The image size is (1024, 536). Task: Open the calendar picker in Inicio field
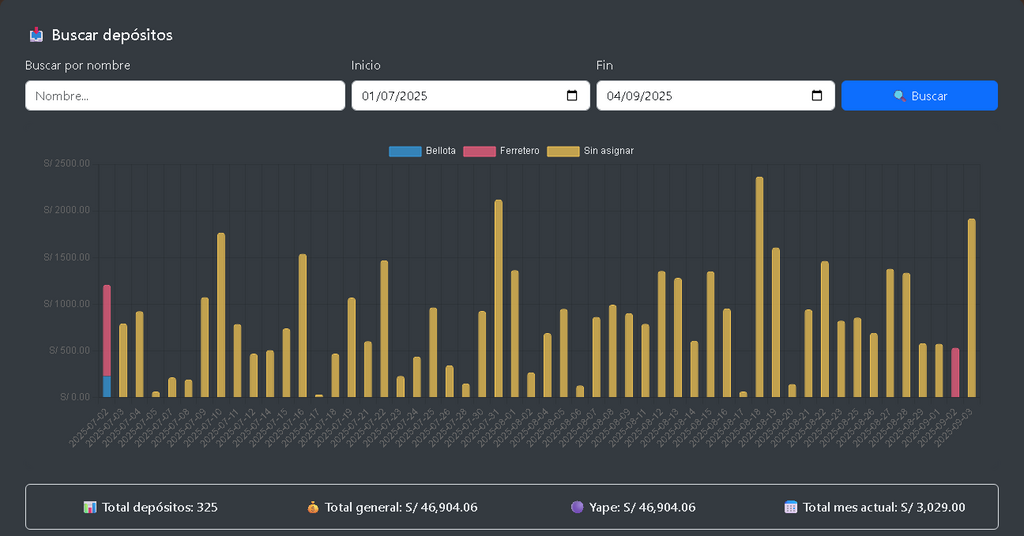pos(572,96)
